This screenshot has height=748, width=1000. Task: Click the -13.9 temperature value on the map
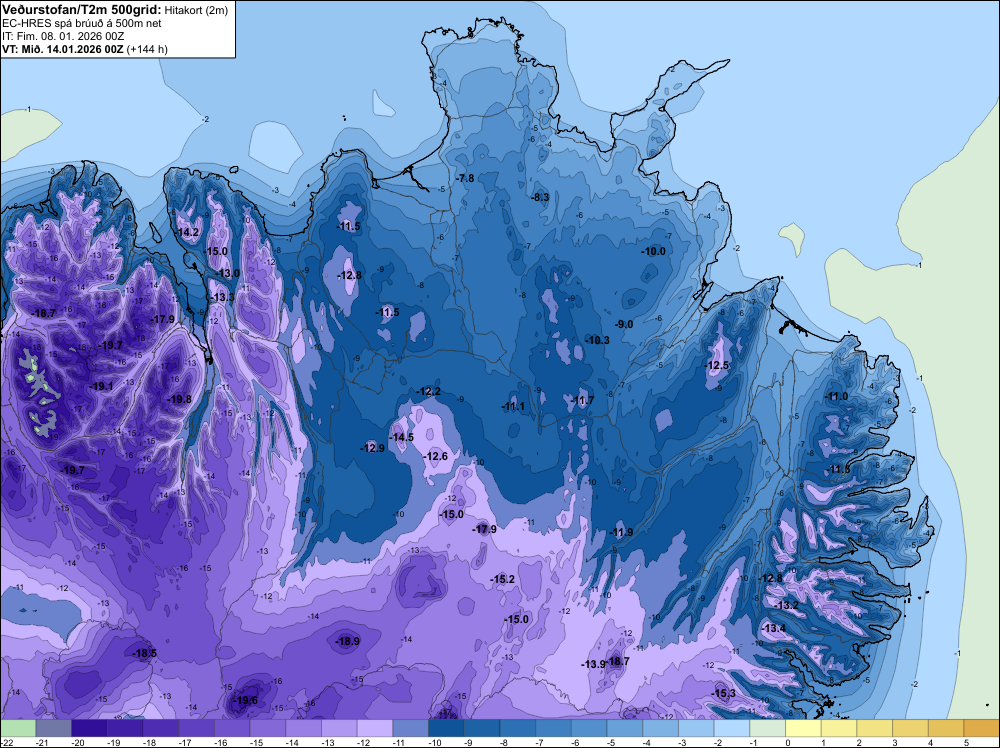click(592, 664)
